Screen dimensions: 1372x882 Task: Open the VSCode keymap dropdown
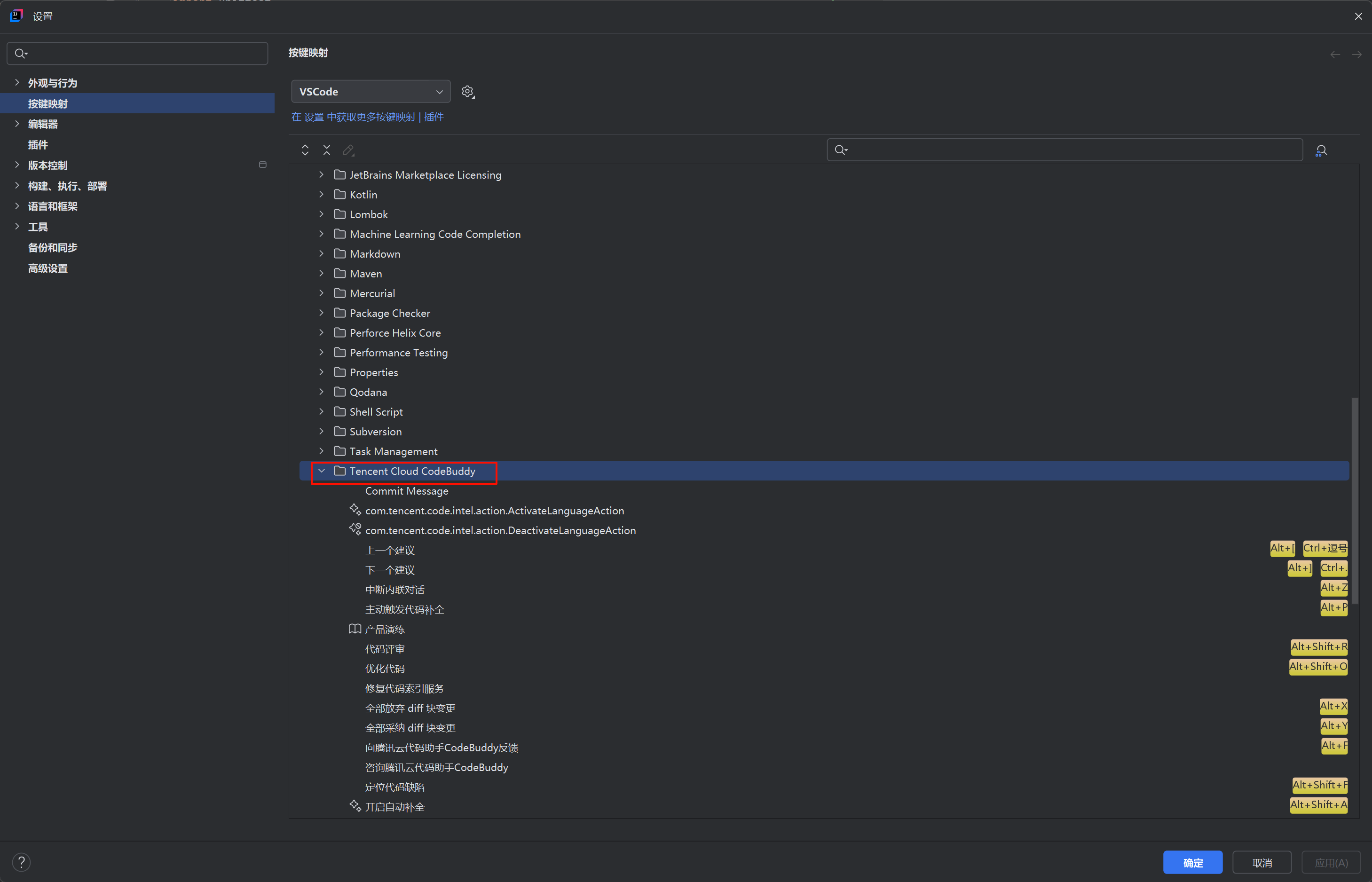click(371, 92)
